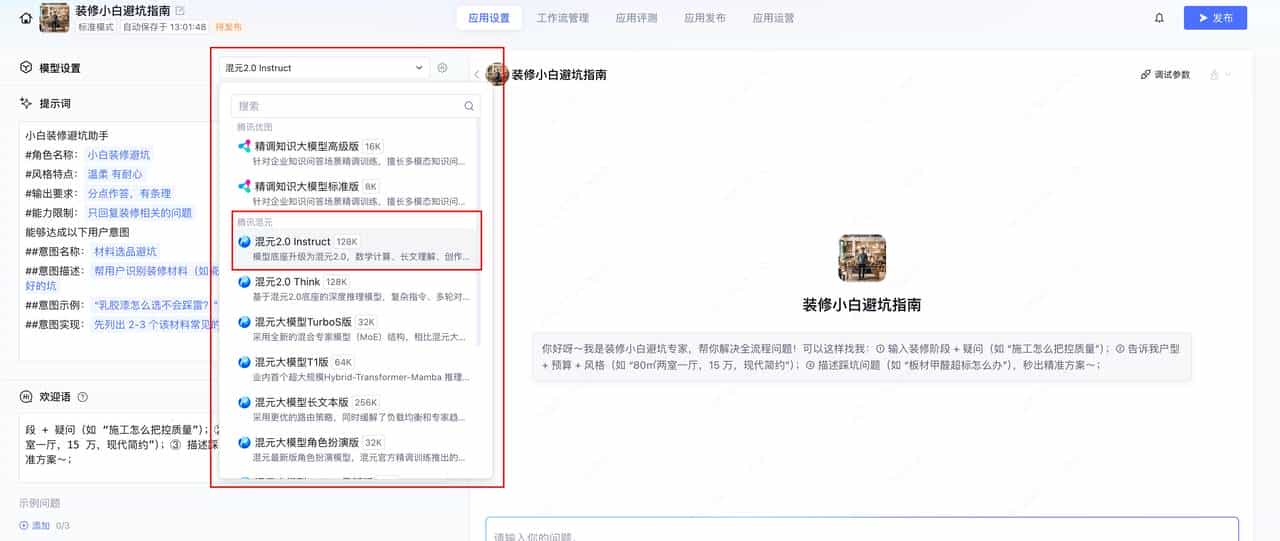Click the 只回复装修相关的问题 limit tag

(139, 213)
